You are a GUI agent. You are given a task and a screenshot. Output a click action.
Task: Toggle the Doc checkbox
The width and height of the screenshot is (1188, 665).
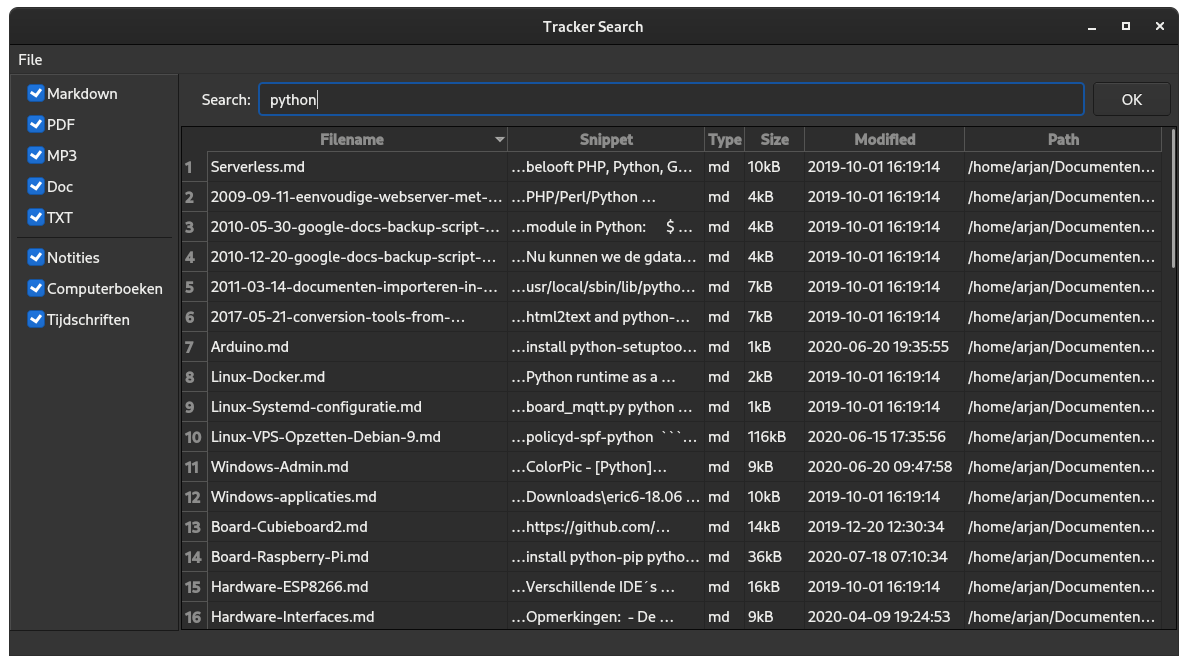click(x=37, y=187)
